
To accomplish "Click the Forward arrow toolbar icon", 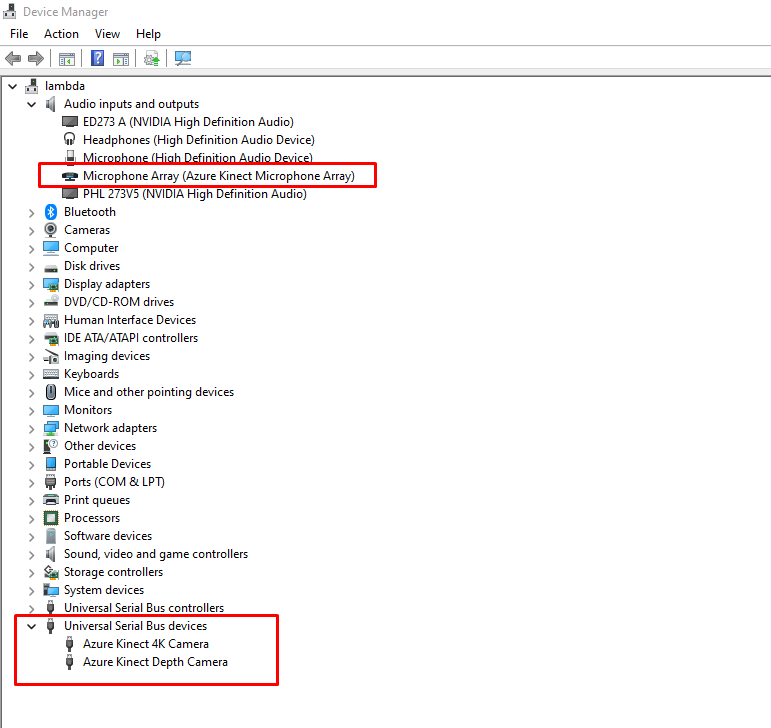I will pos(36,58).
